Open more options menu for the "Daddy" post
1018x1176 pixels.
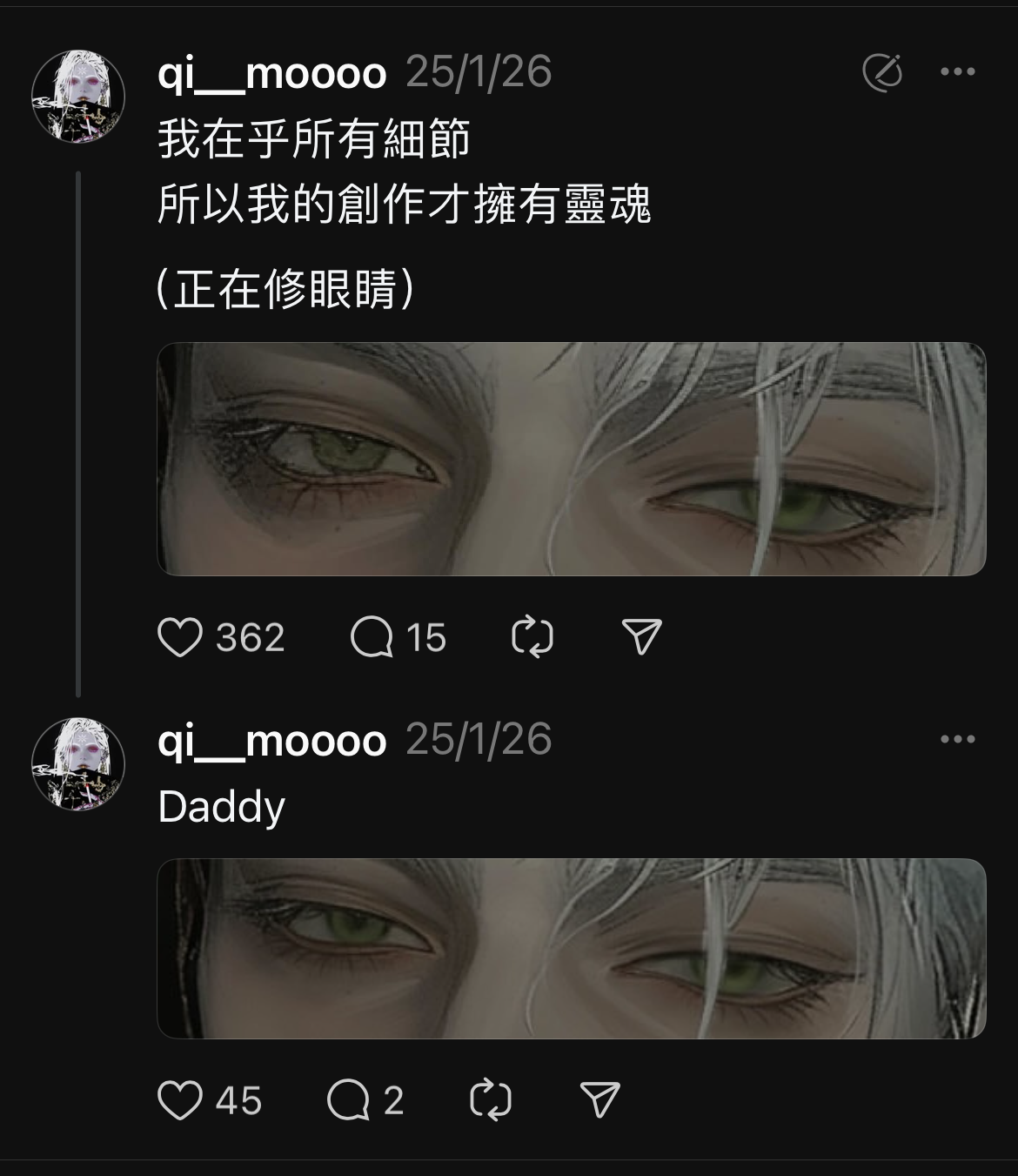click(x=958, y=739)
